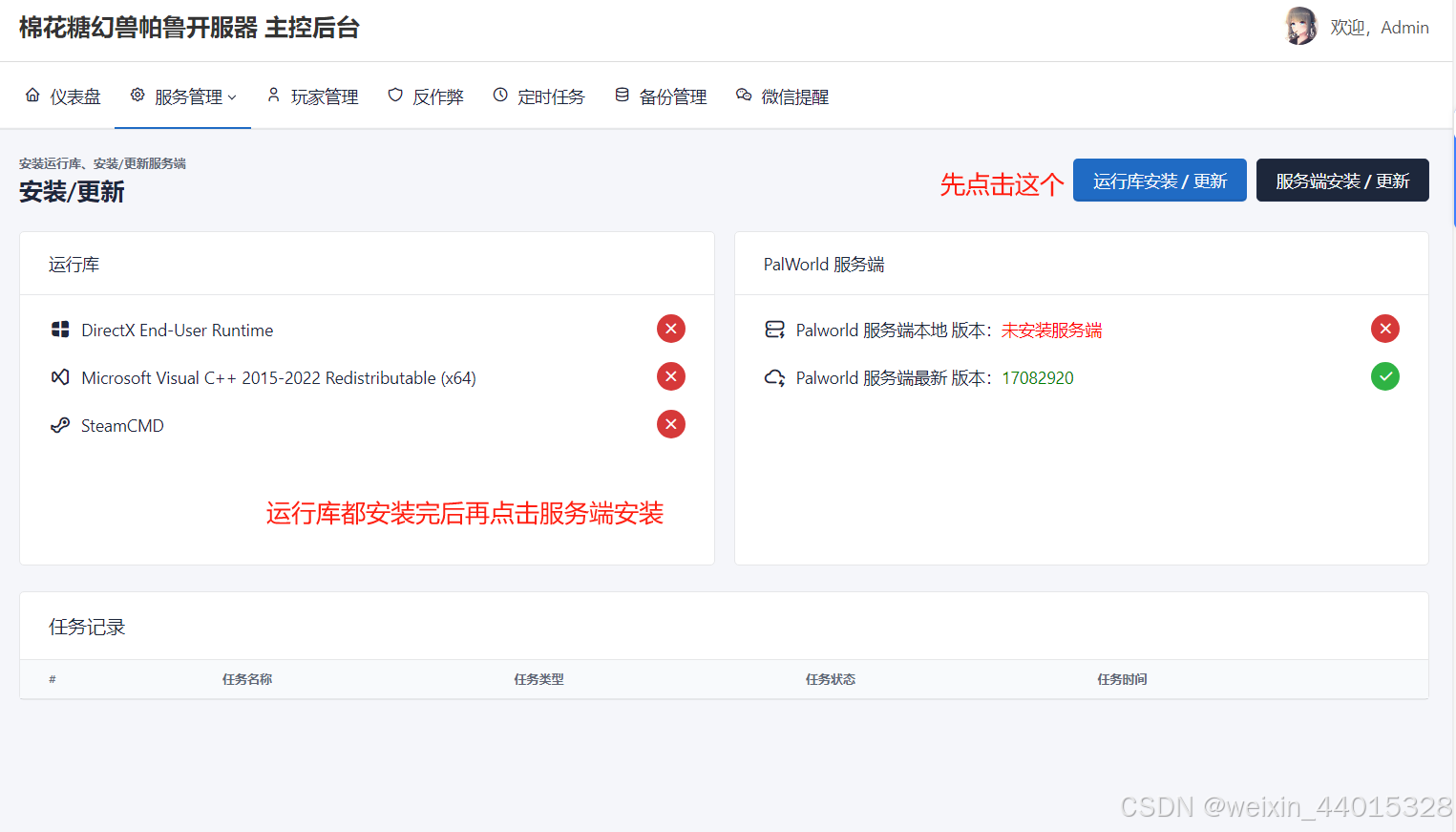
Task: Click the PalWorld 服务端 panel heading
Action: 824,264
